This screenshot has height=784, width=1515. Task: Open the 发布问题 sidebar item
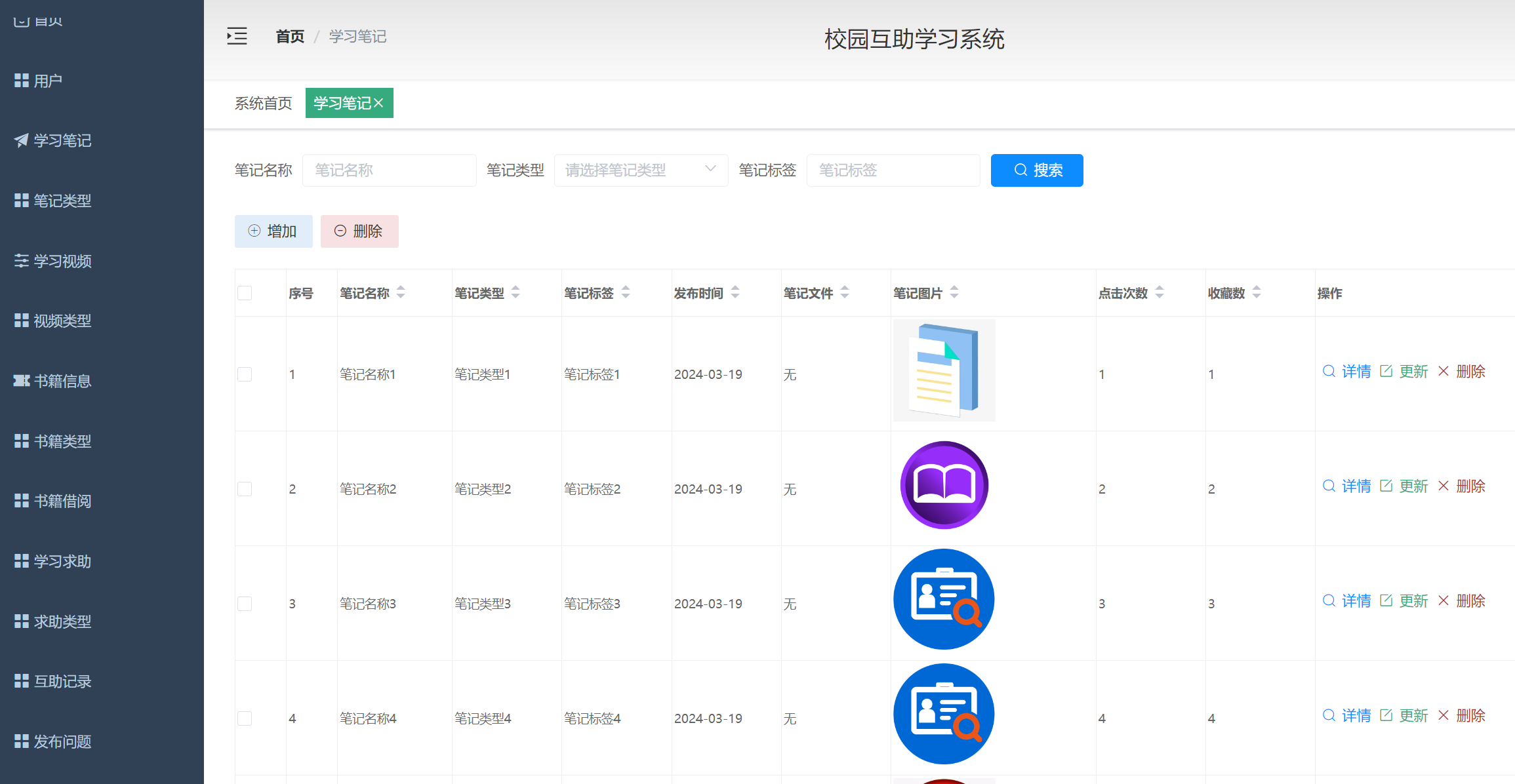coord(62,741)
